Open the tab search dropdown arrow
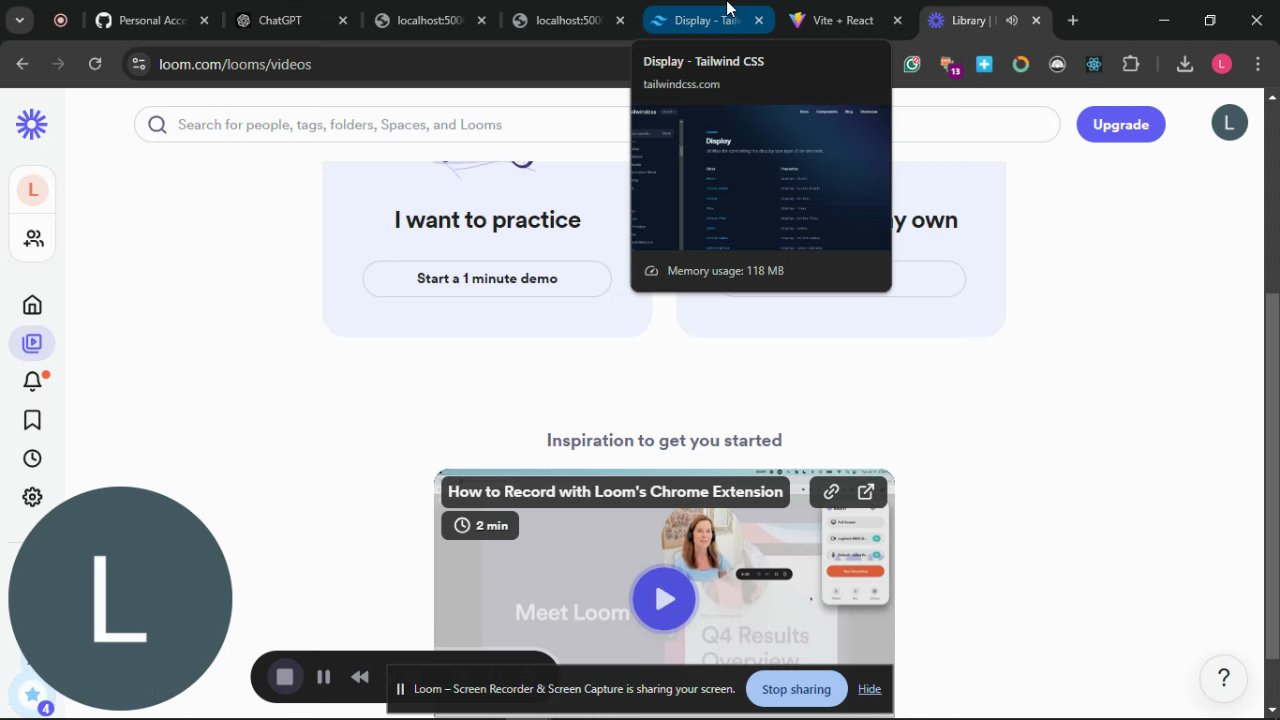Image resolution: width=1280 pixels, height=720 pixels. coord(19,20)
